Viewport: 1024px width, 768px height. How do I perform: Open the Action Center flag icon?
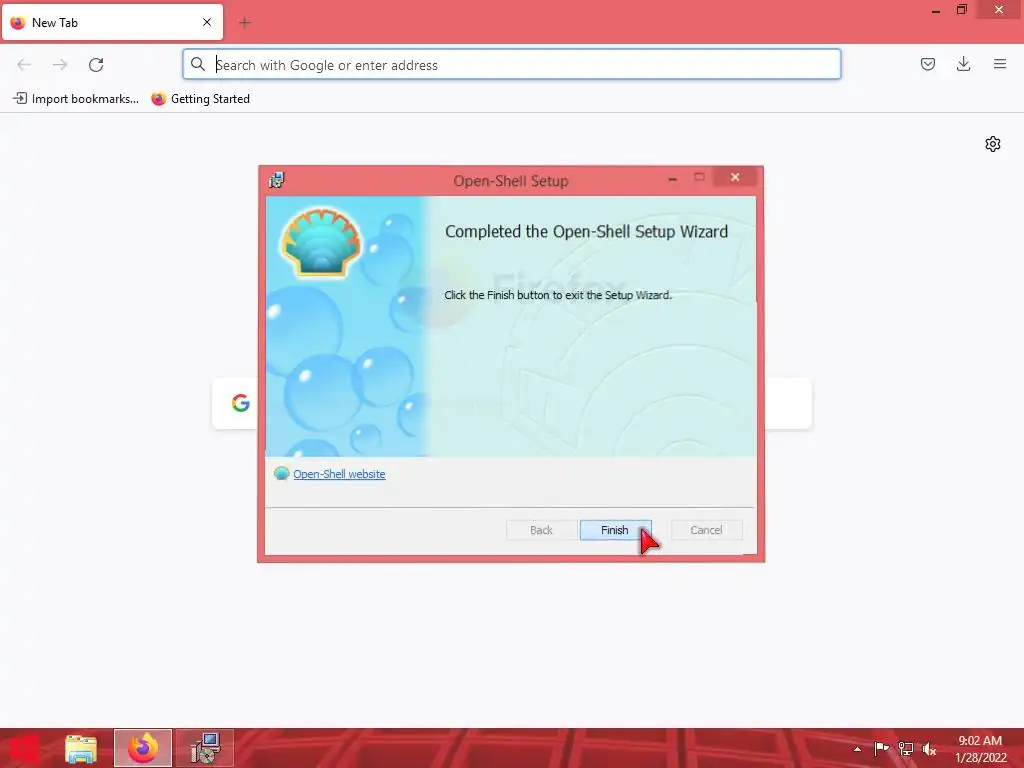[881, 748]
